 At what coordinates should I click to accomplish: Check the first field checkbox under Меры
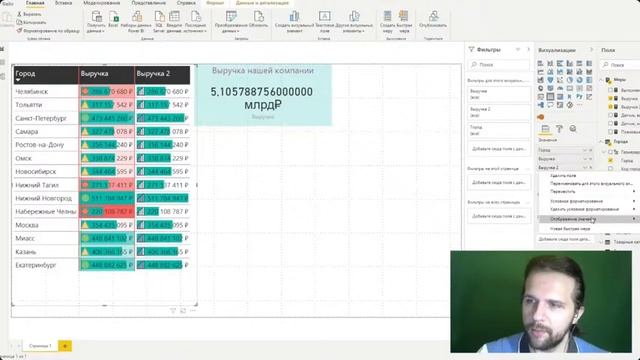click(611, 90)
